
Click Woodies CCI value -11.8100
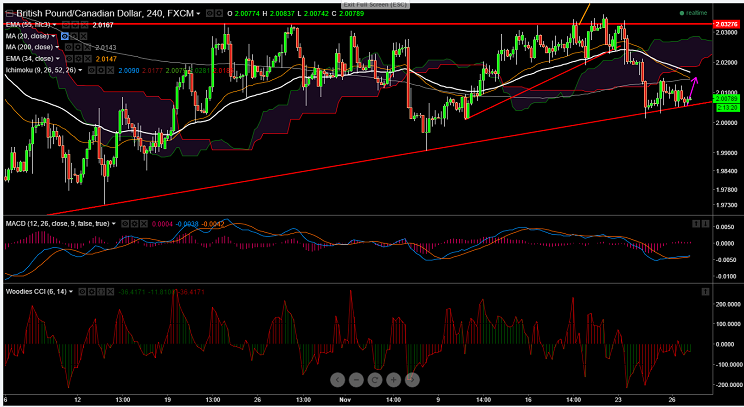click(162, 292)
